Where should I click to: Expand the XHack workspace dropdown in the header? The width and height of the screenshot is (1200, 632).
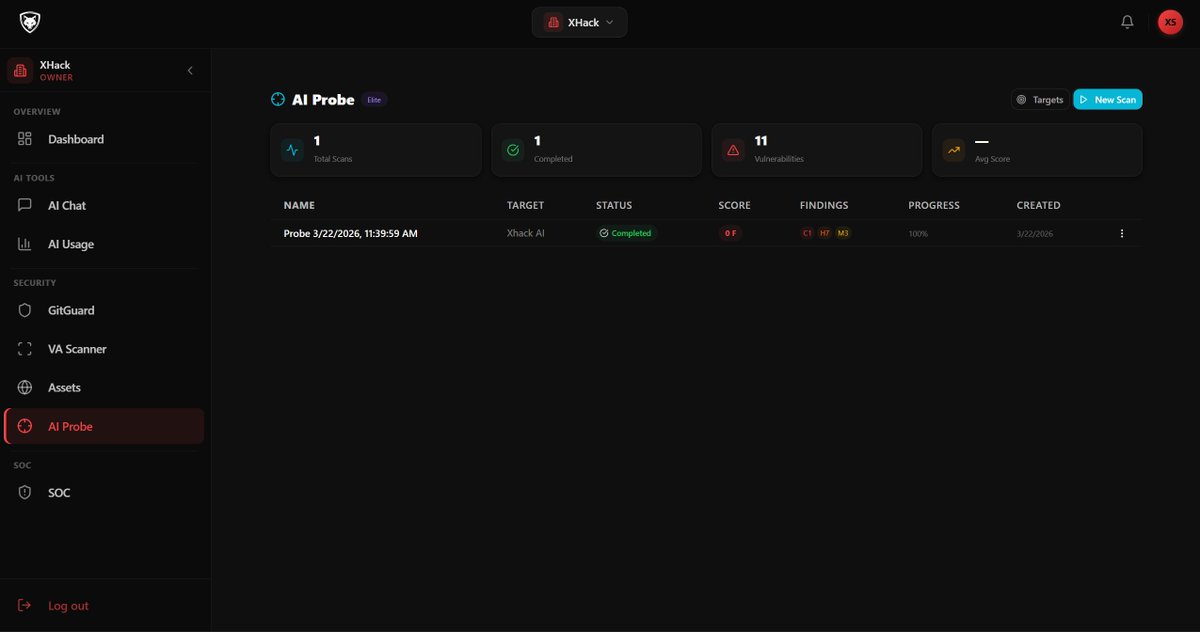580,22
